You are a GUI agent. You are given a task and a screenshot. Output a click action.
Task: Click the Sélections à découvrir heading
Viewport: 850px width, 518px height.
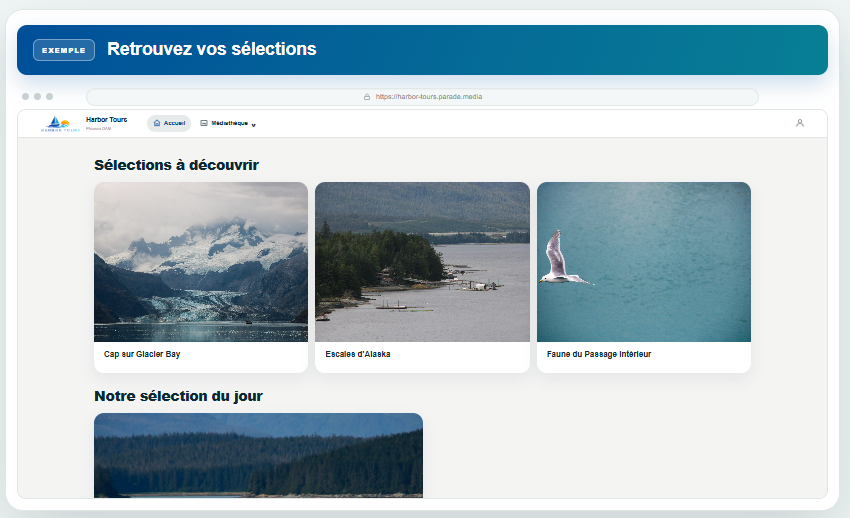177,165
